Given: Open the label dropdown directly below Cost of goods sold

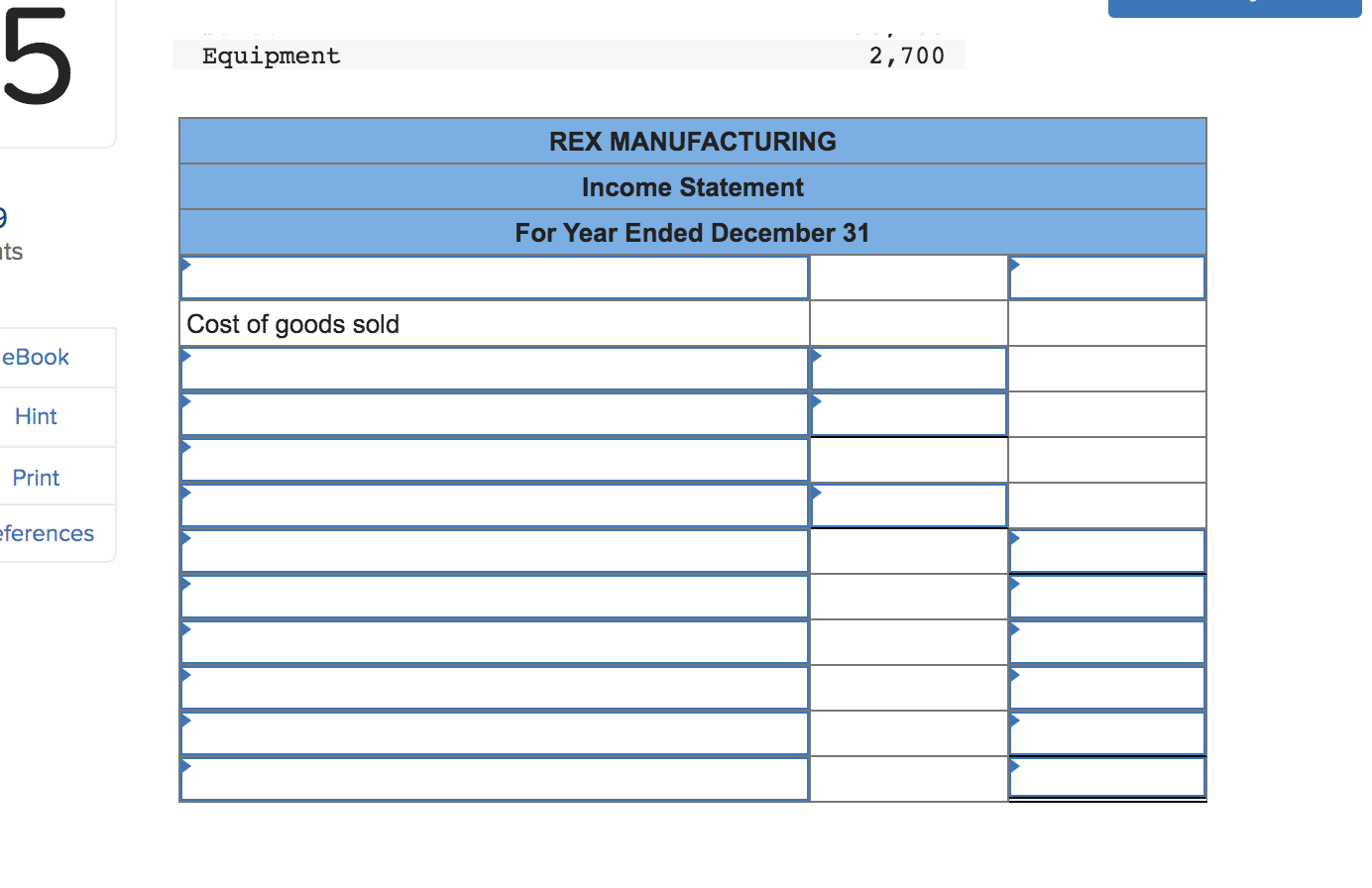Looking at the screenshot, I should 495,369.
